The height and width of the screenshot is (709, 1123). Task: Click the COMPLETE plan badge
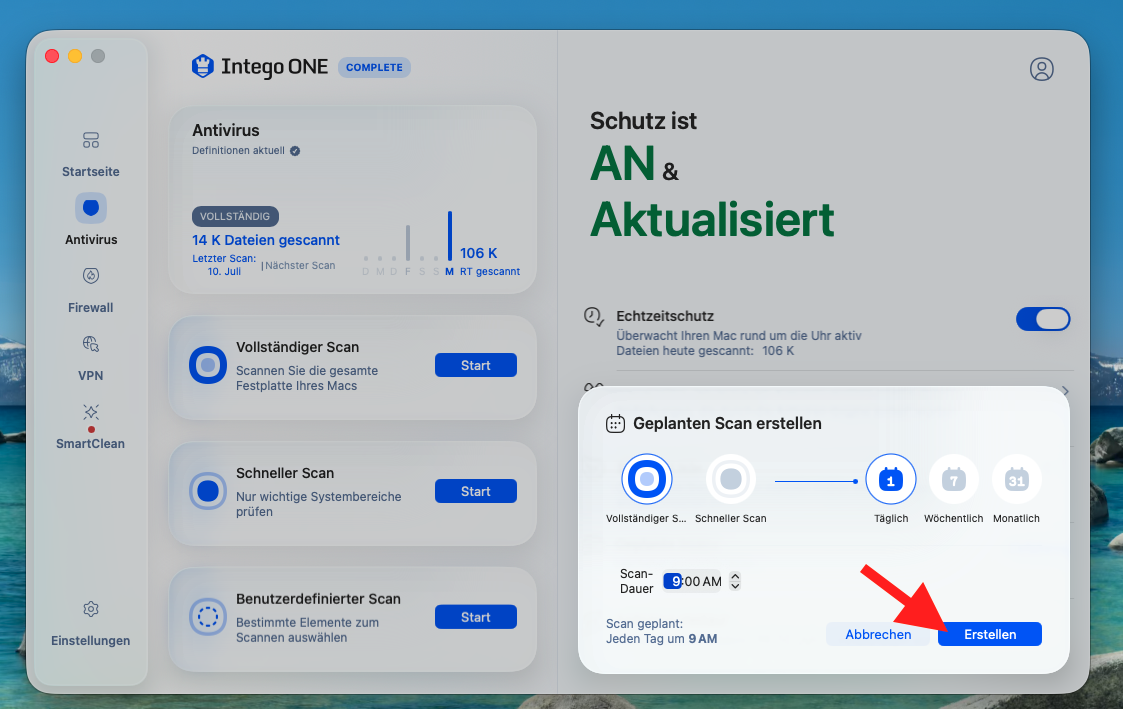click(x=374, y=67)
